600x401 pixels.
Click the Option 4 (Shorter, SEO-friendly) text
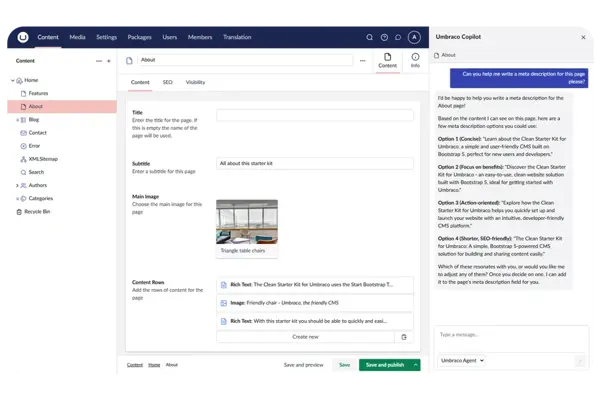(x=500, y=246)
